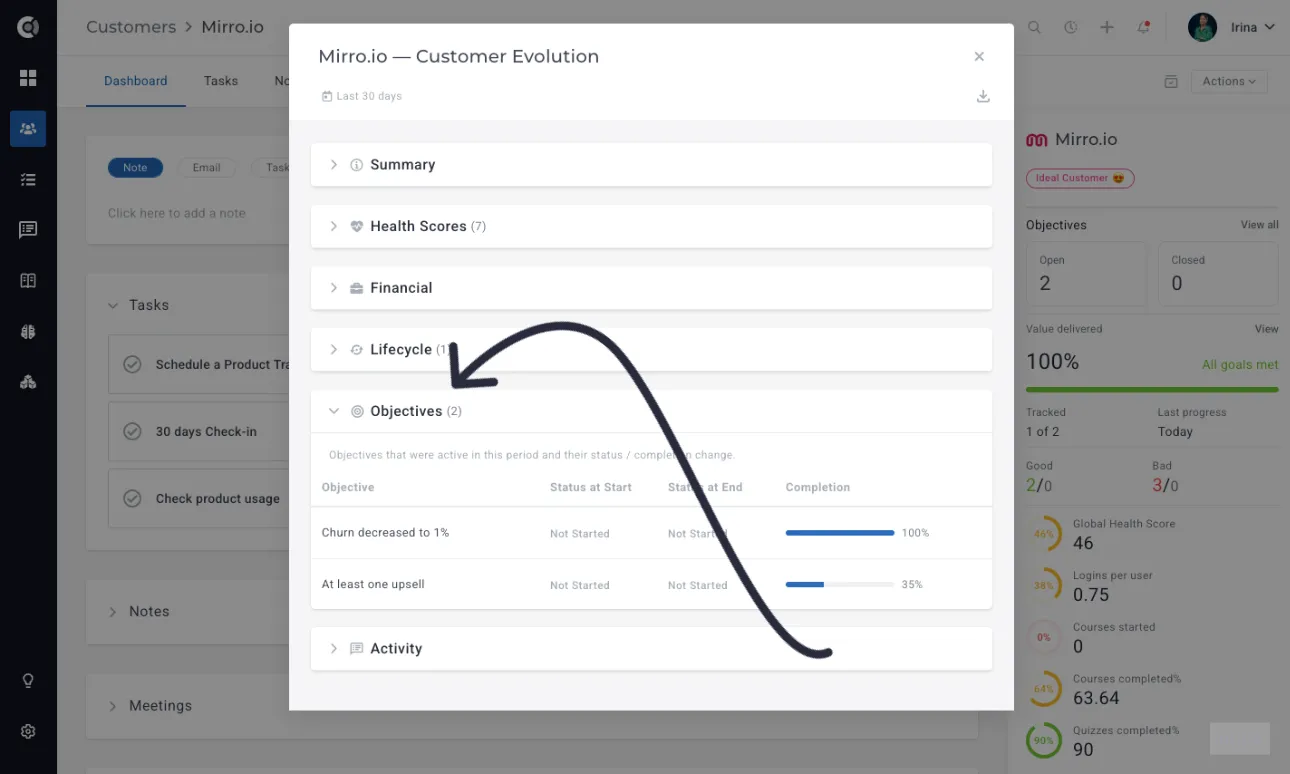Open the dashboard grid icon in sidebar

tap(28, 78)
